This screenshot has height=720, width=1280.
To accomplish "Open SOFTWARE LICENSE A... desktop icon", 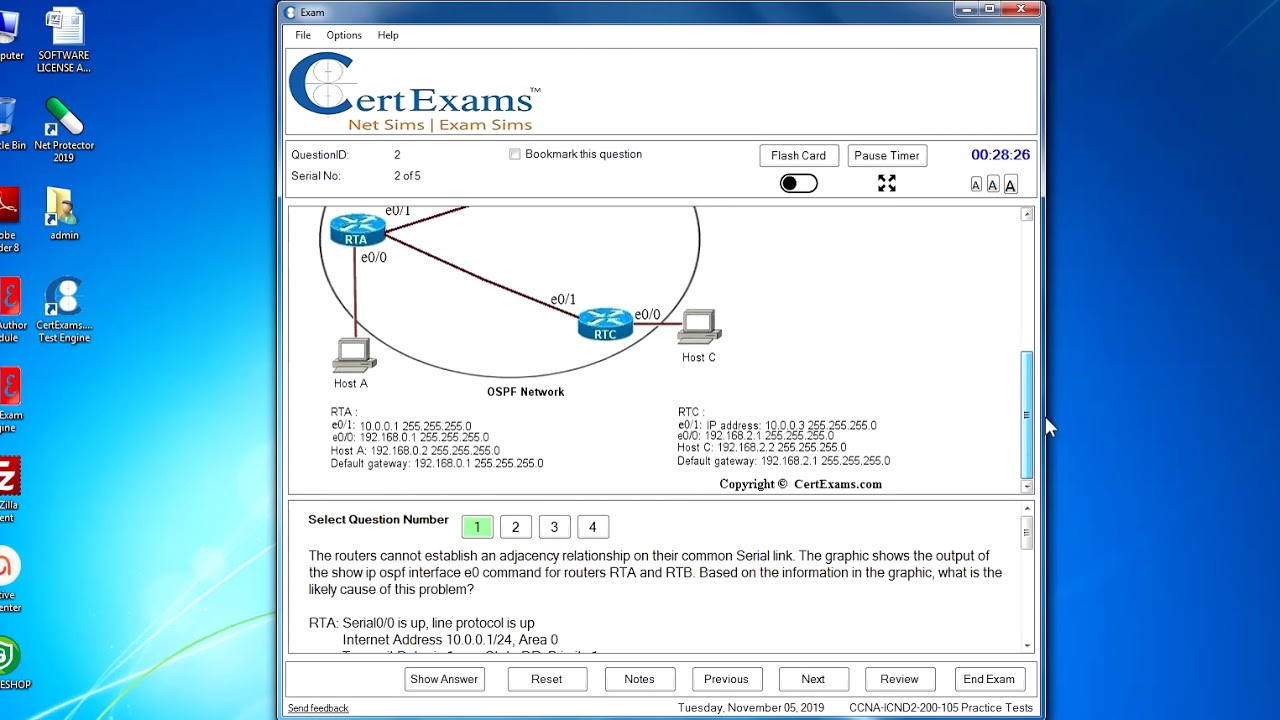I will [64, 42].
